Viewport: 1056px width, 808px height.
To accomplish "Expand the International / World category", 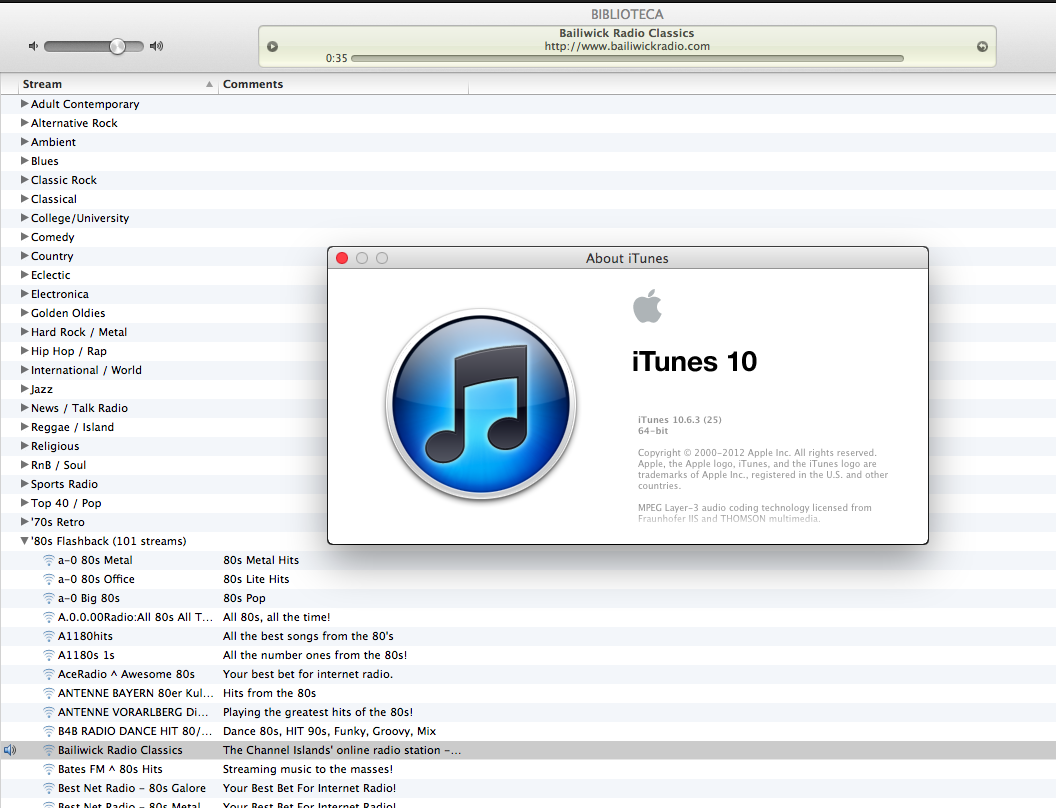I will [x=24, y=370].
